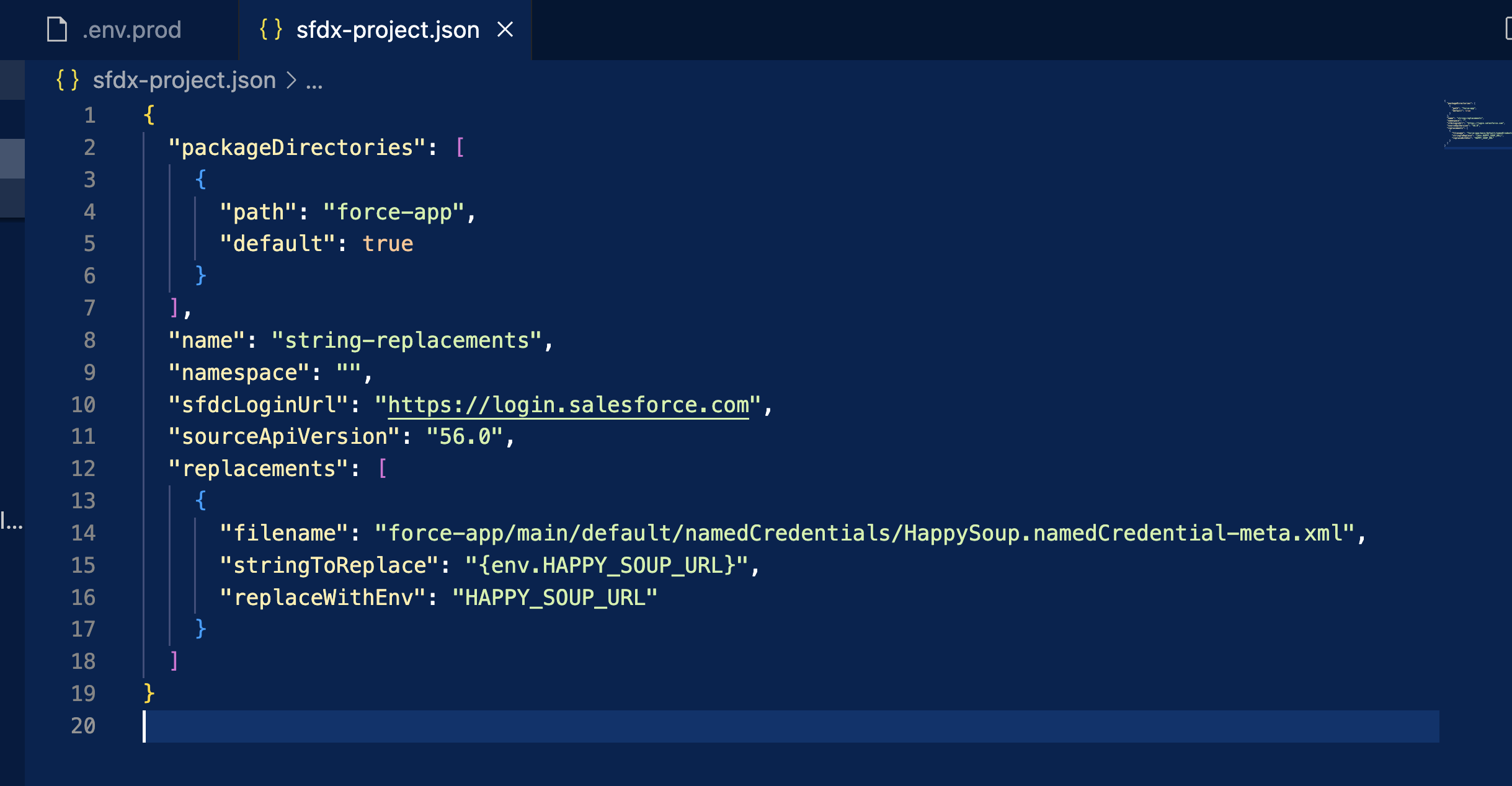
Task: Click the opening yellow brace on line 1
Action: click(x=149, y=115)
